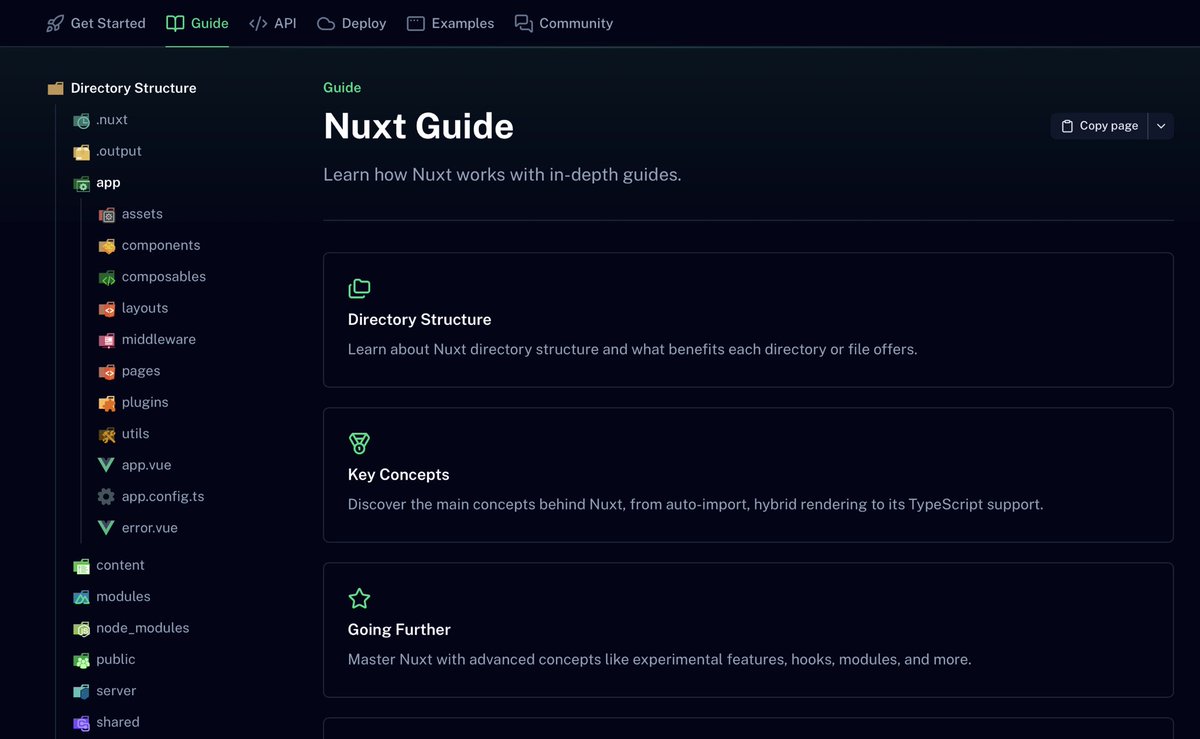
Task: Open the Copy page dropdown chevron
Action: pos(1161,126)
